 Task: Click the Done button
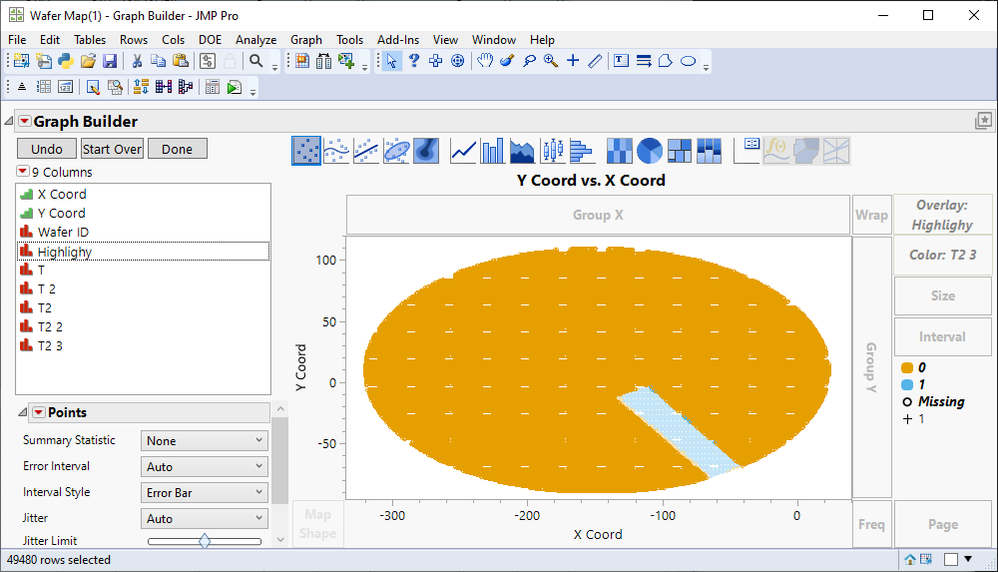point(177,149)
